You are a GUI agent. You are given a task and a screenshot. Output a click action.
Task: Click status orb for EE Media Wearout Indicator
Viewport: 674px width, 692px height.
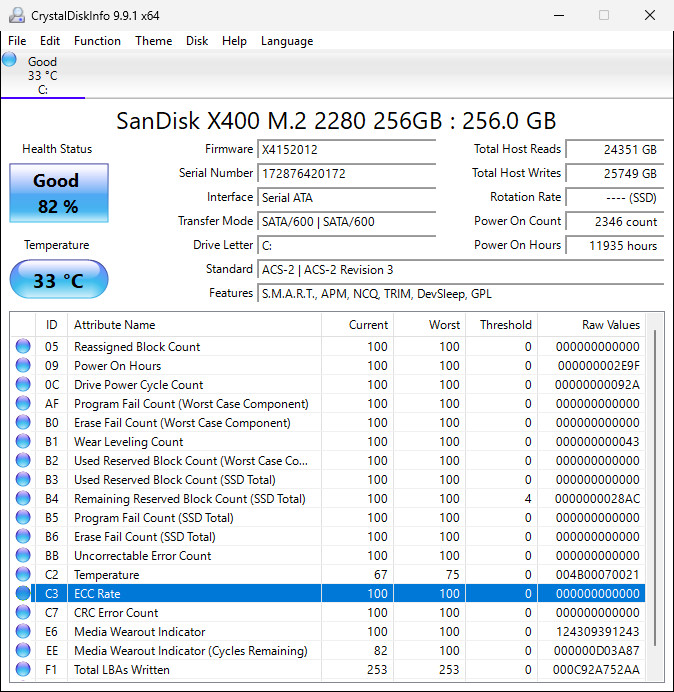tap(23, 650)
